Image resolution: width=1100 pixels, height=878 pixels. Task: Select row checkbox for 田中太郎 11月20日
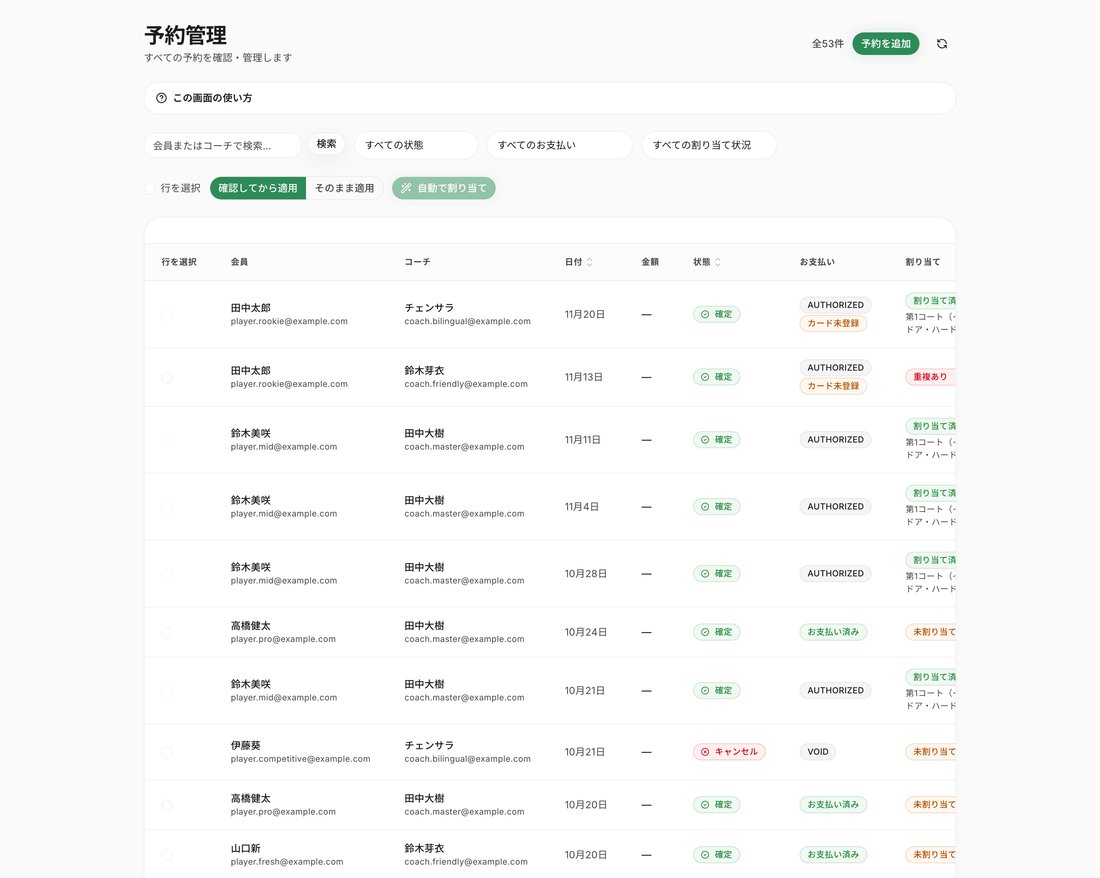167,315
